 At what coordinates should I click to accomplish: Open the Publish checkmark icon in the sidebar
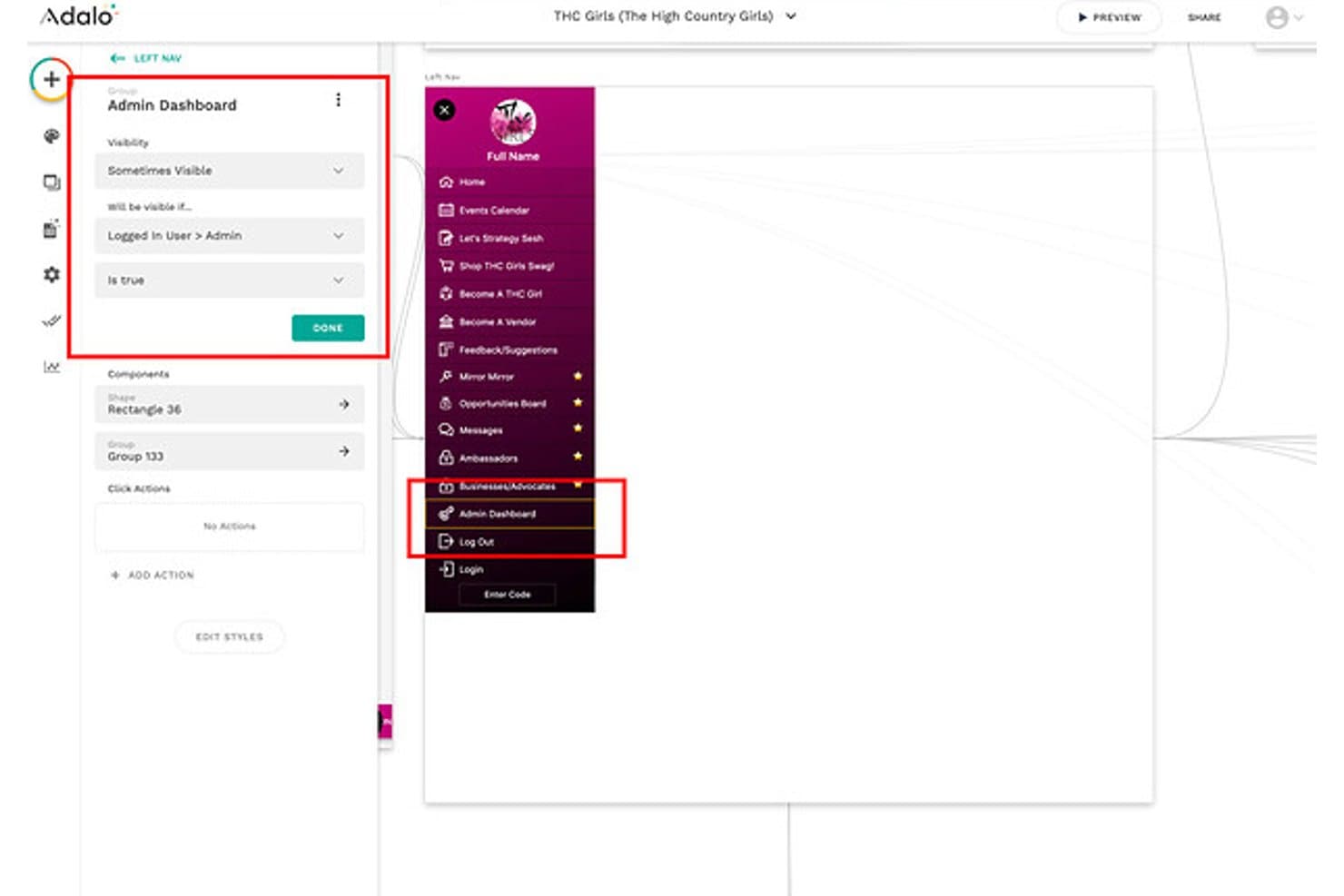click(51, 320)
